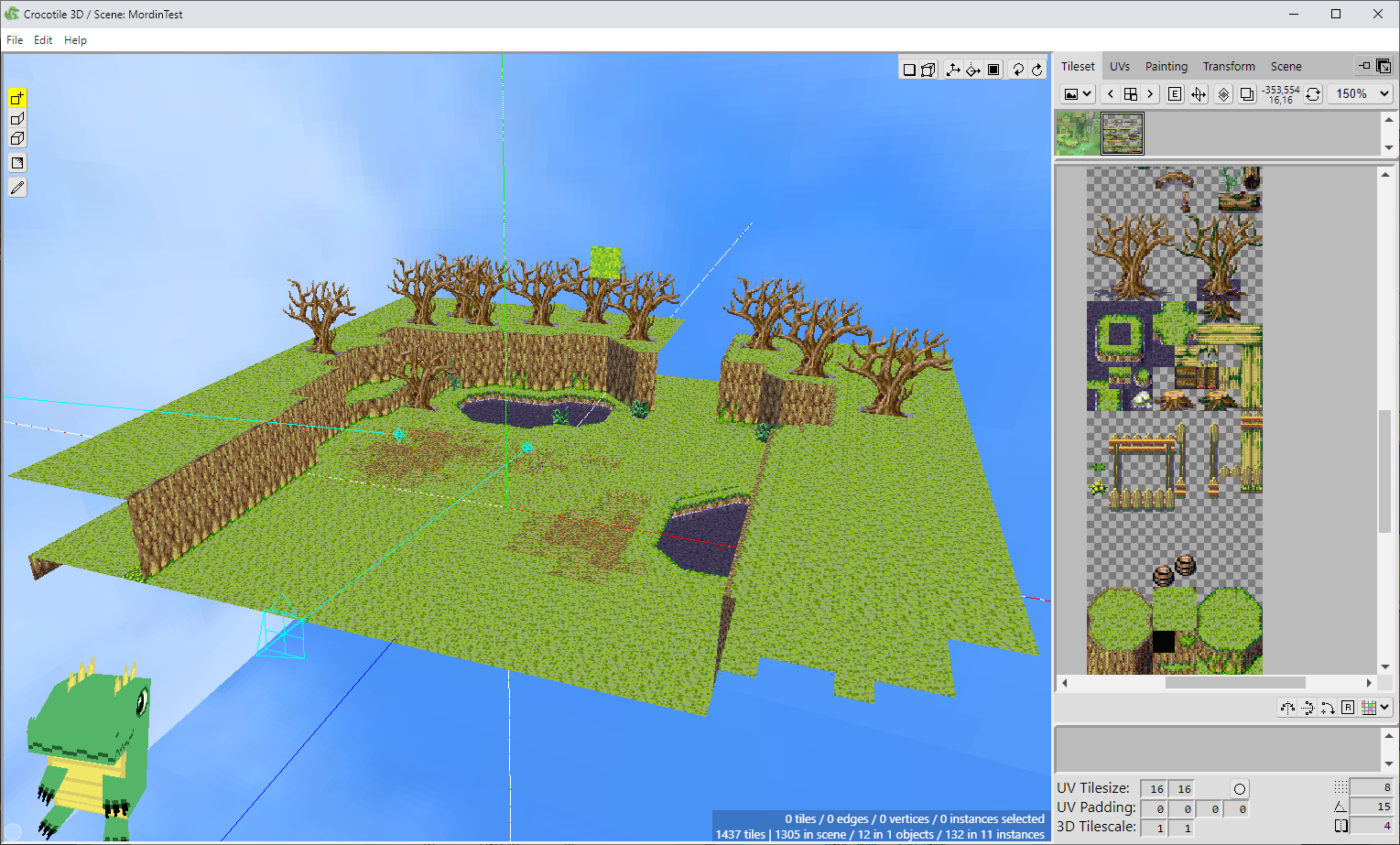Open the Edit menu
Image resolution: width=1400 pixels, height=845 pixels.
pyautogui.click(x=43, y=40)
